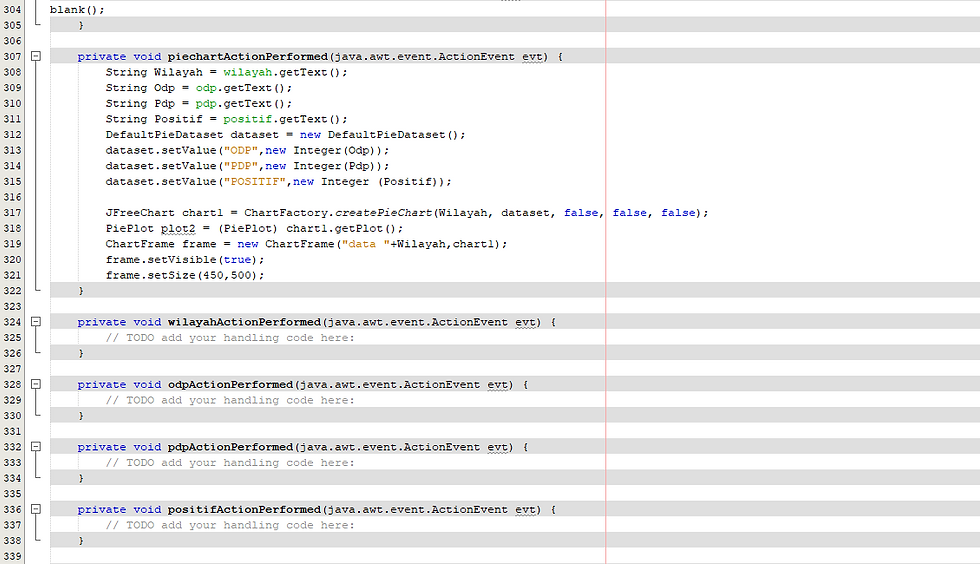Click 'String Positif = positif.getText();' line
The height and width of the screenshot is (564, 980).
click(x=226, y=119)
